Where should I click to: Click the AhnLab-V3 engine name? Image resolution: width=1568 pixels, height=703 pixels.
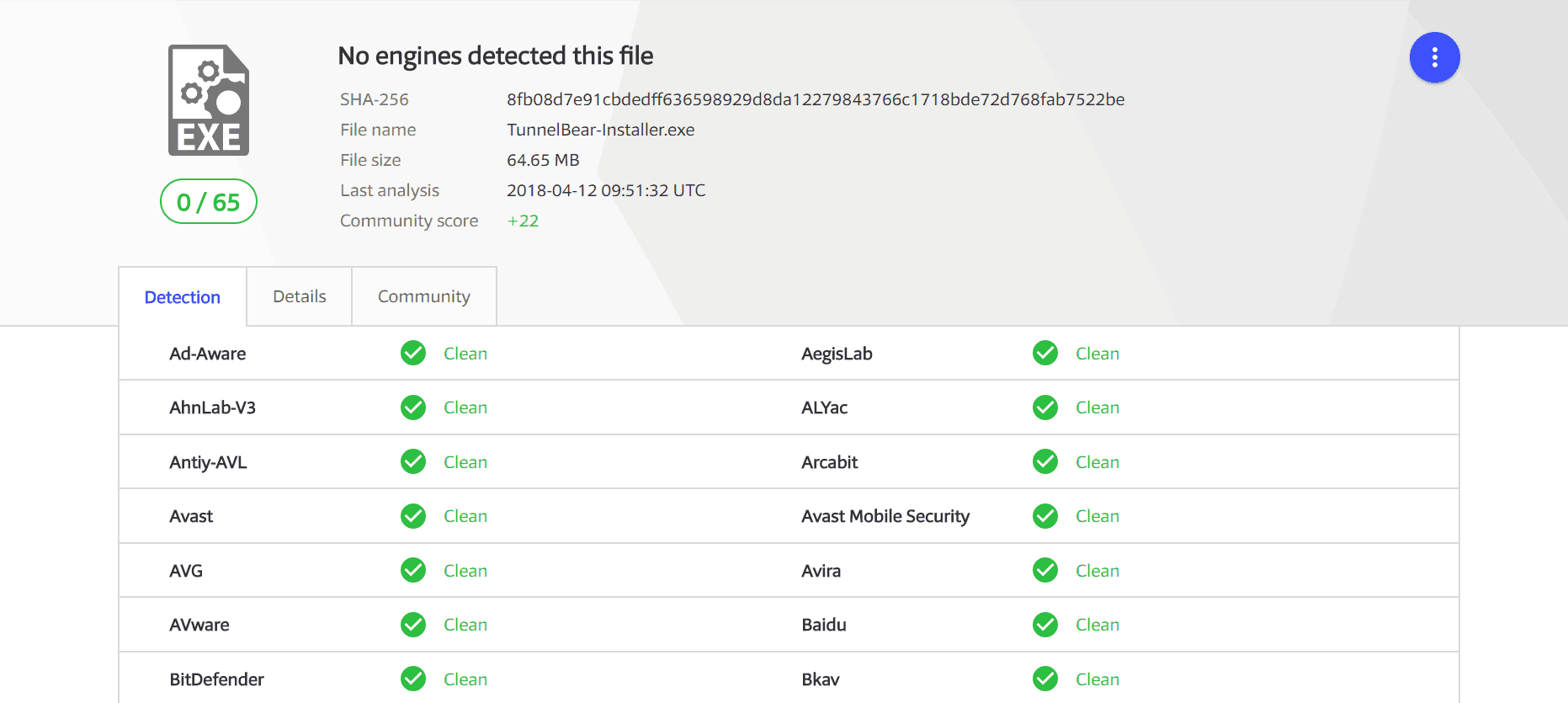click(212, 407)
